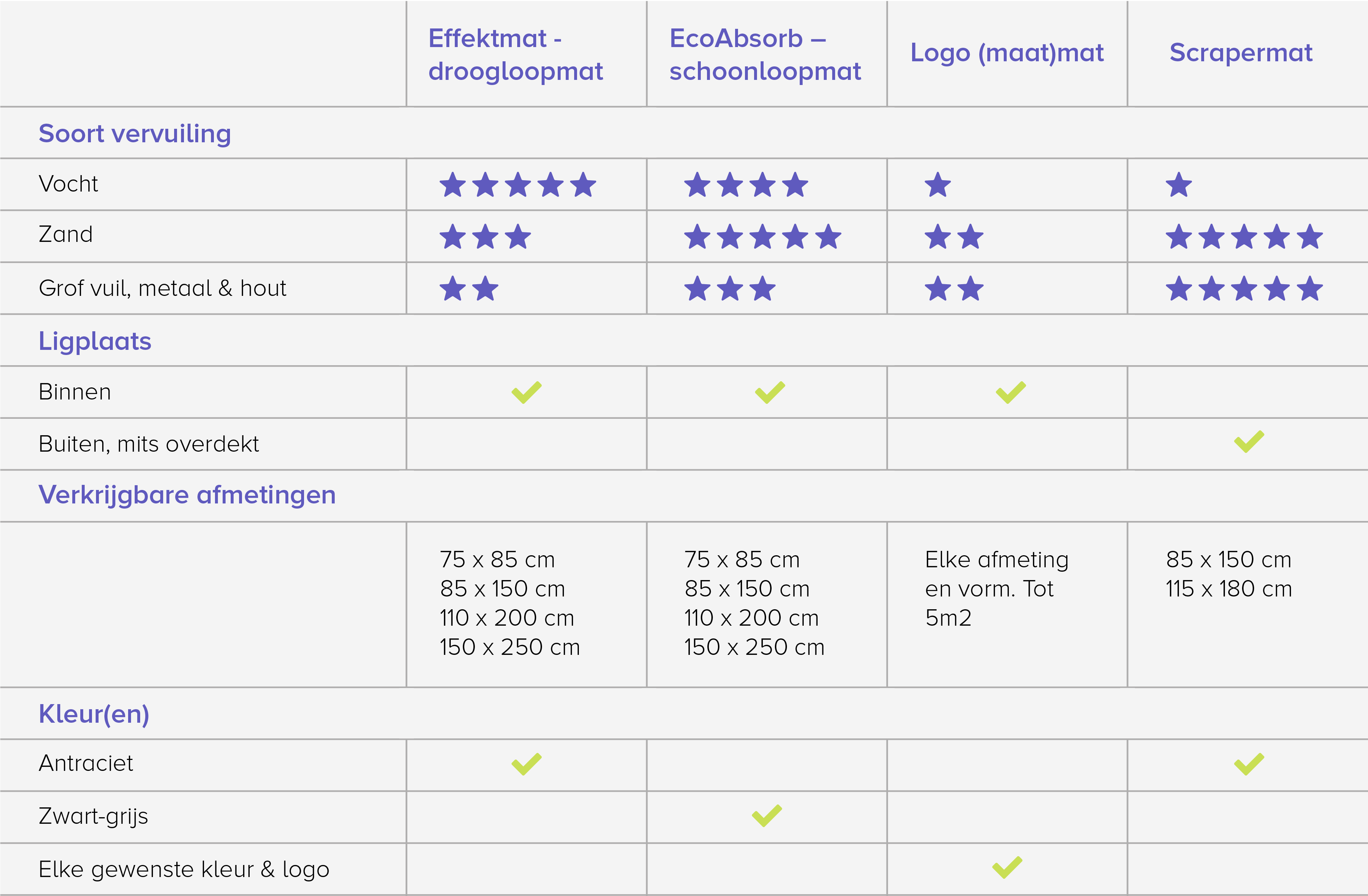Click the Verkrijgbare afmetingen section heading
The width and height of the screenshot is (1368, 896).
(187, 495)
